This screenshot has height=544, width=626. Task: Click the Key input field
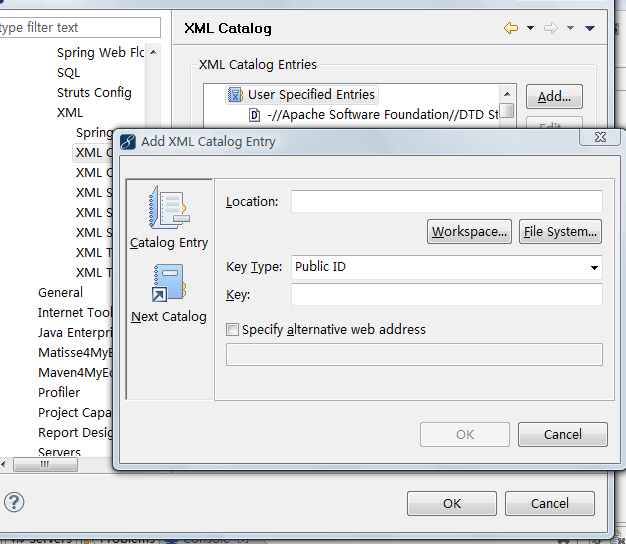[x=446, y=295]
